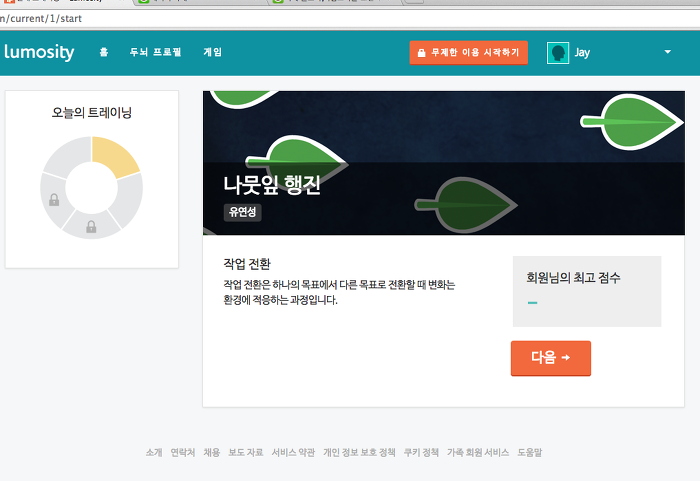Open the 채용 footer link
700x481 pixels.
pos(212,452)
